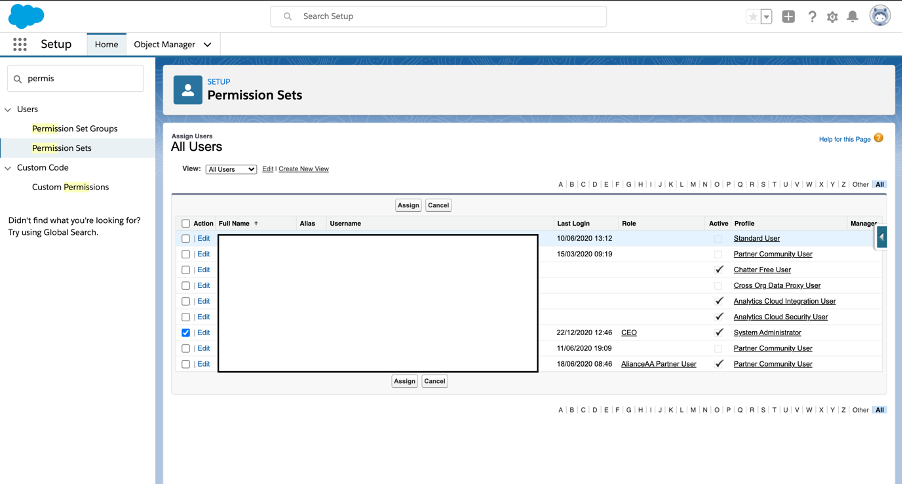Sort by the Role column header
The image size is (902, 484).
pyautogui.click(x=629, y=223)
